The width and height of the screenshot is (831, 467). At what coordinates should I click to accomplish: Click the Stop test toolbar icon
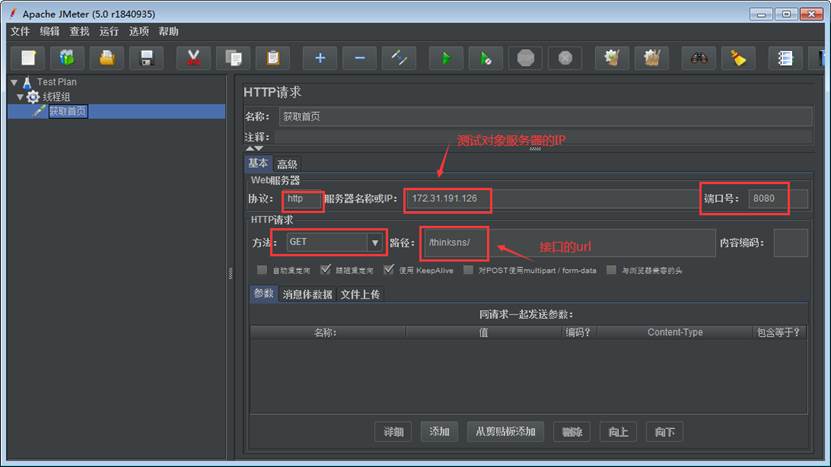click(525, 58)
